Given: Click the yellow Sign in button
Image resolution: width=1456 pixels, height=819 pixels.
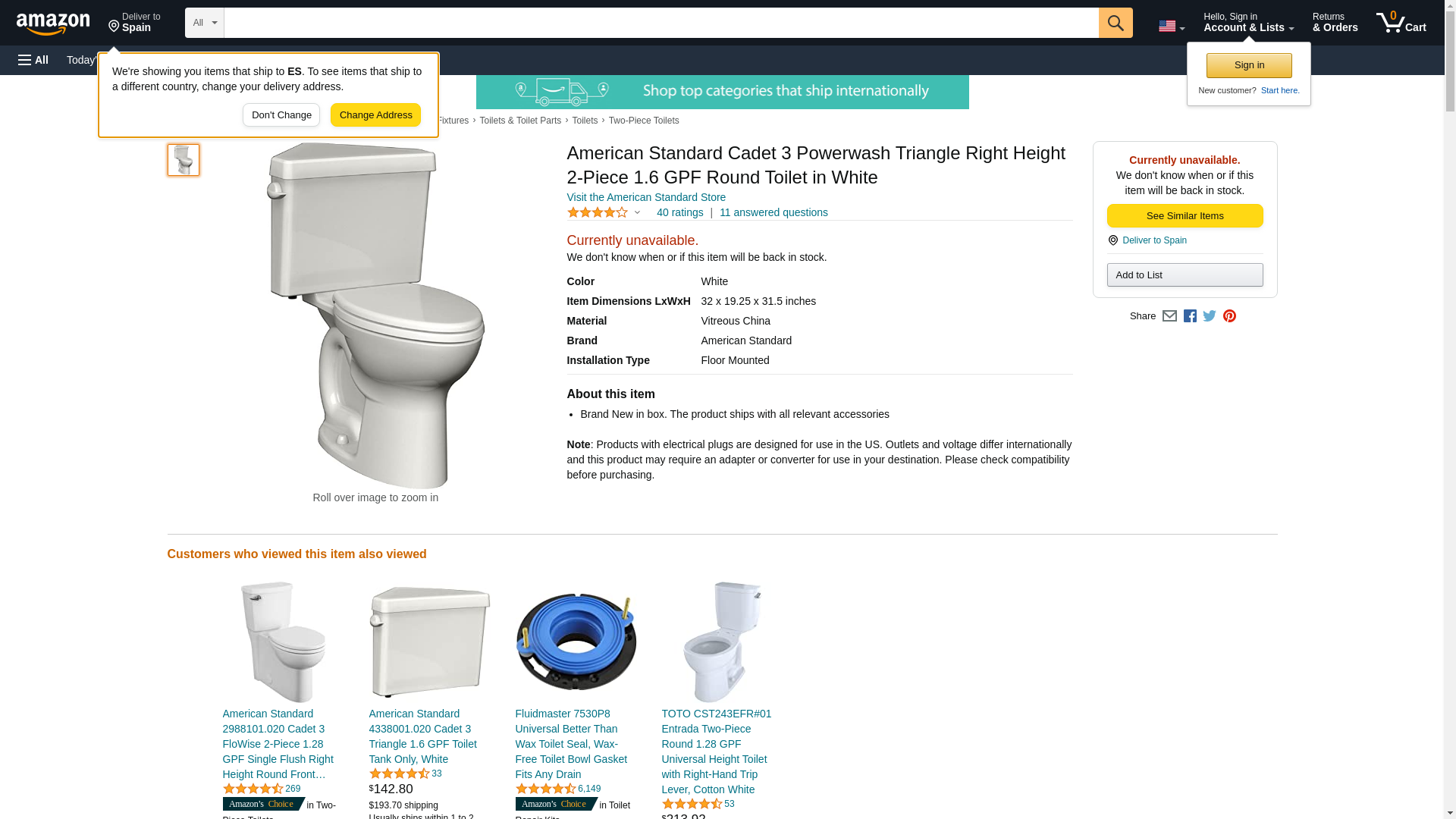Looking at the screenshot, I should (x=1249, y=65).
